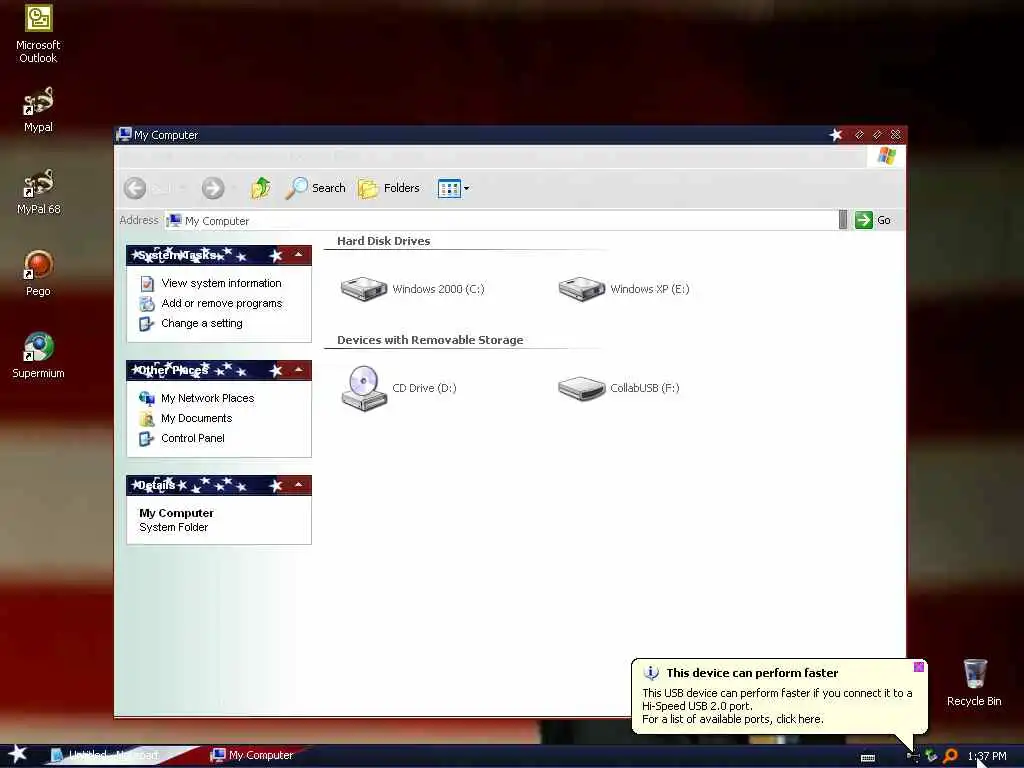
Task: Go up one folder level
Action: (x=261, y=188)
